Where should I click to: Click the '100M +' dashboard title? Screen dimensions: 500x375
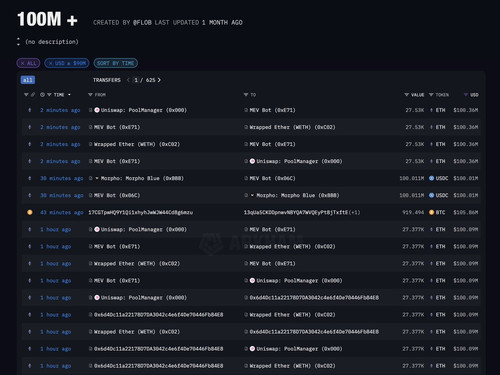pyautogui.click(x=47, y=19)
